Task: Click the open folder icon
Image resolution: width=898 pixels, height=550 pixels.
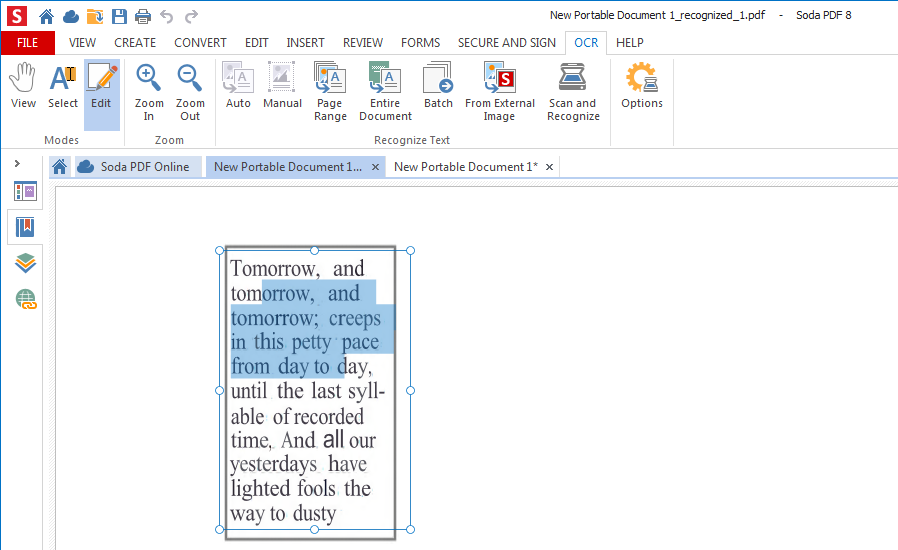Action: [95, 17]
